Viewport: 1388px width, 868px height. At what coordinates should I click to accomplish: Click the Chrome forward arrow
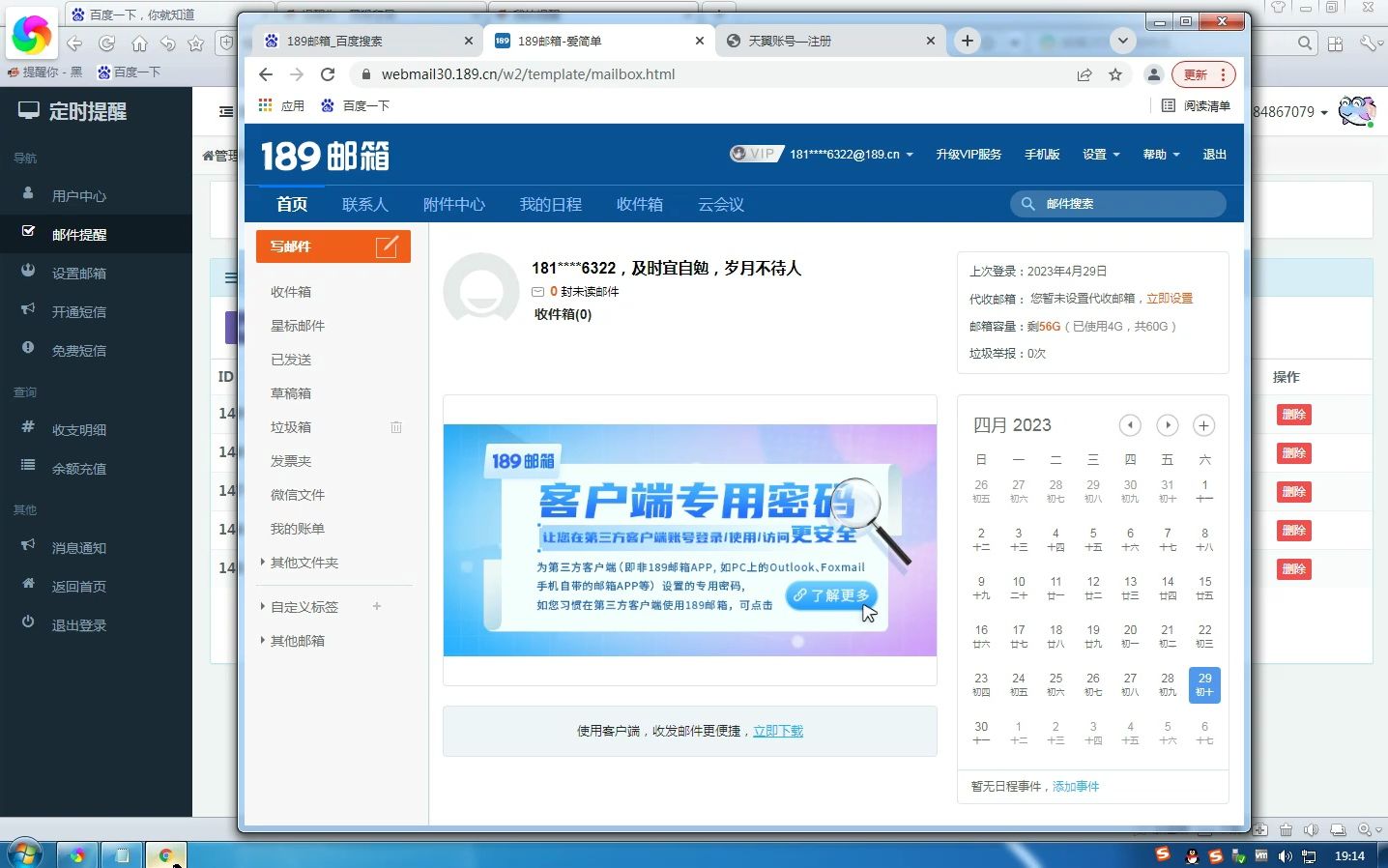297,74
